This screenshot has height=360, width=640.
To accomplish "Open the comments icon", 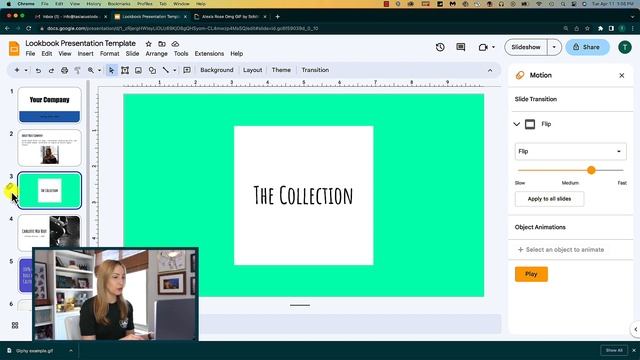I will (x=461, y=47).
